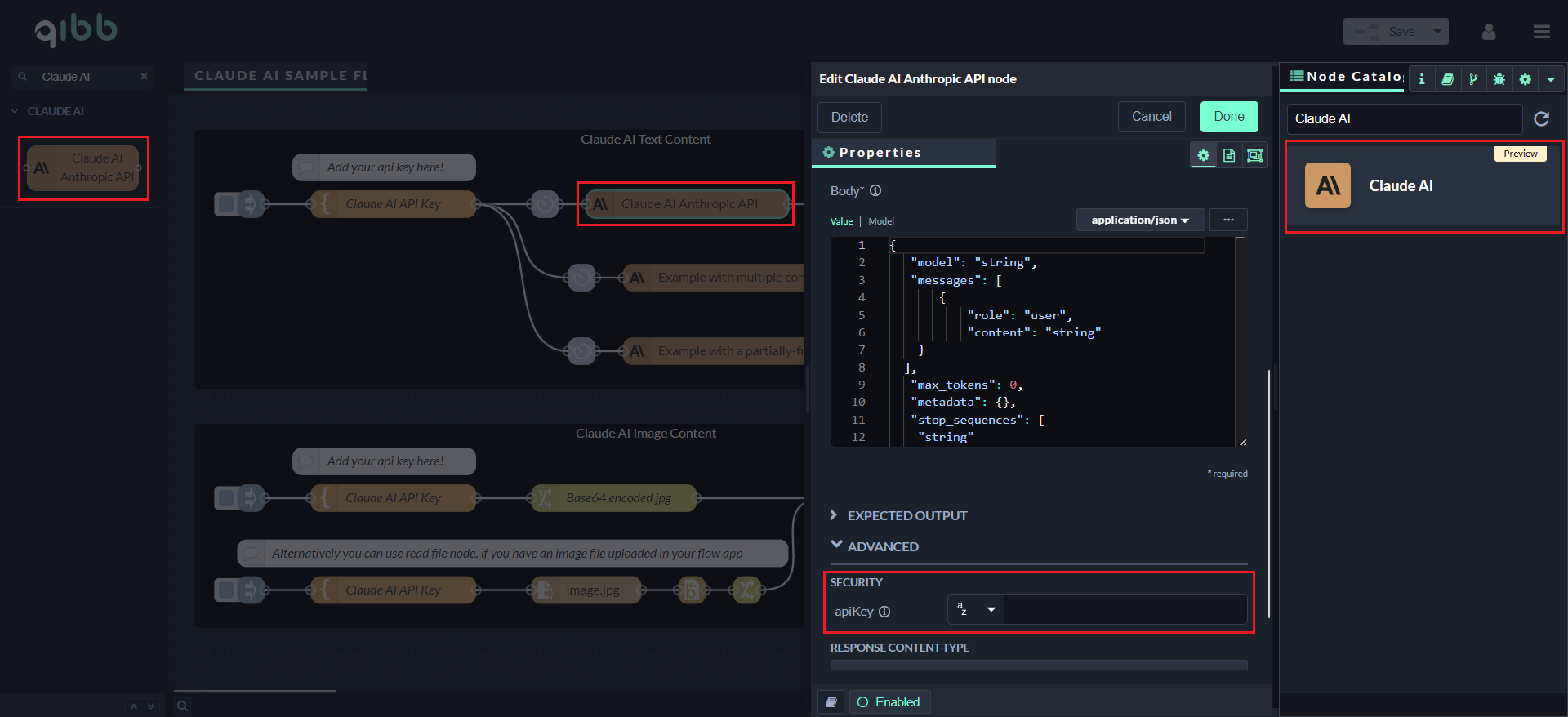
Task: Open the debug bug icon panel
Action: coord(1499,79)
